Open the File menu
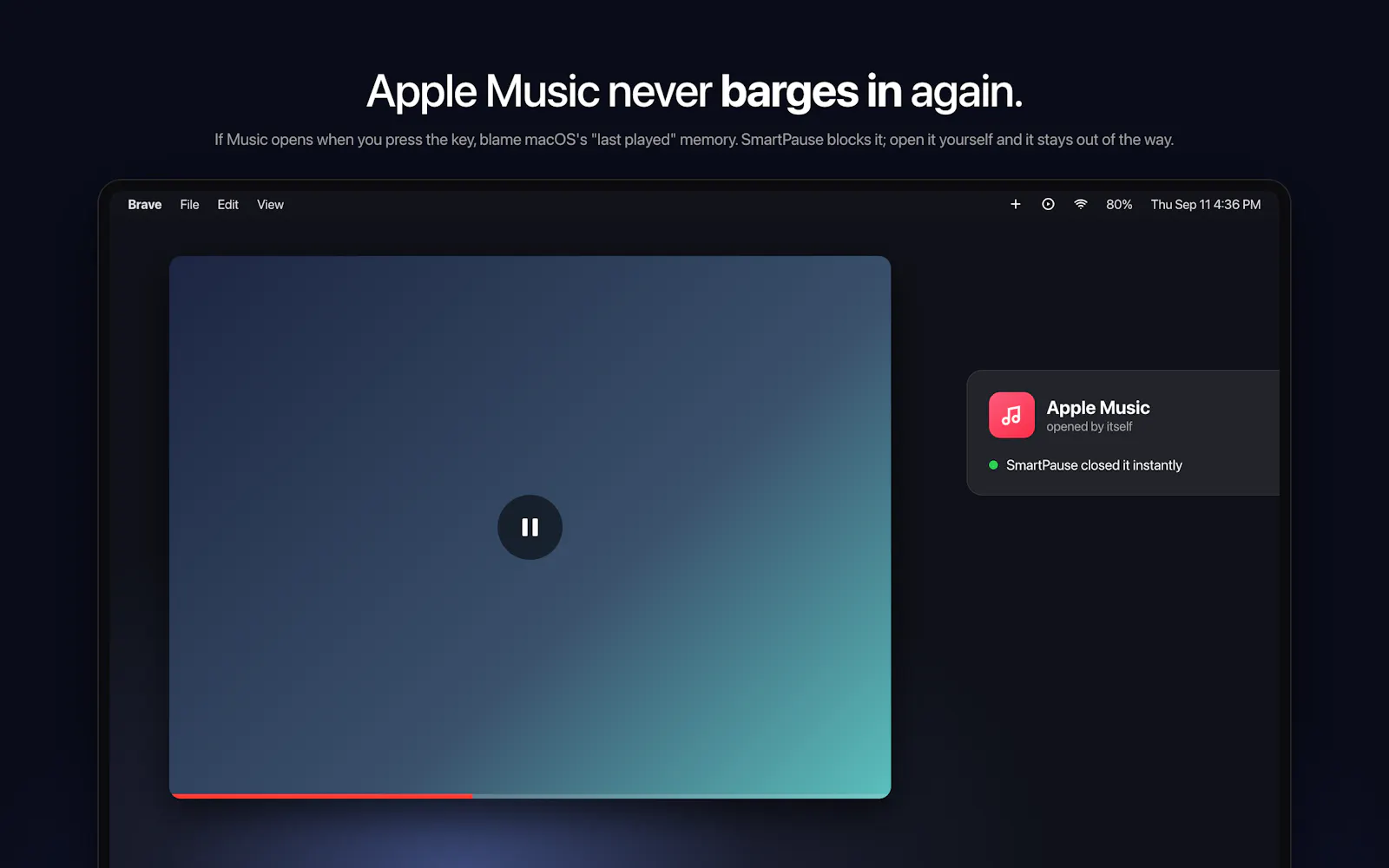 pos(189,205)
